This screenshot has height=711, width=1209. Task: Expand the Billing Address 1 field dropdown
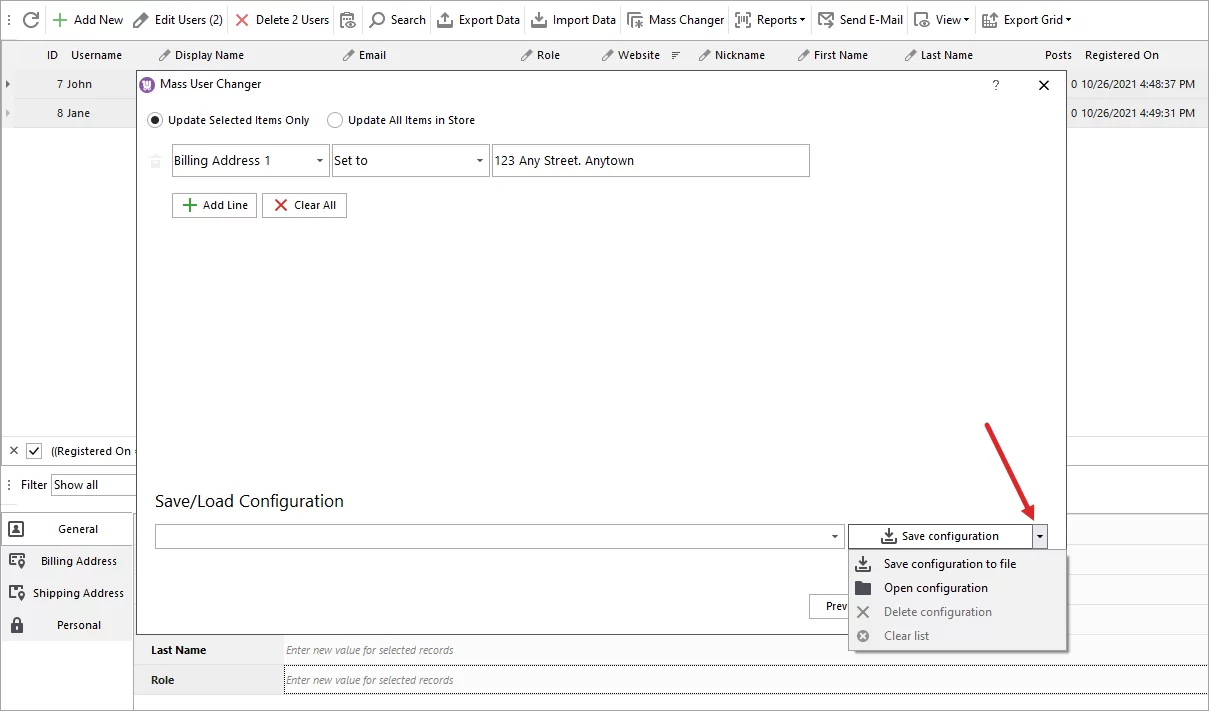[320, 160]
